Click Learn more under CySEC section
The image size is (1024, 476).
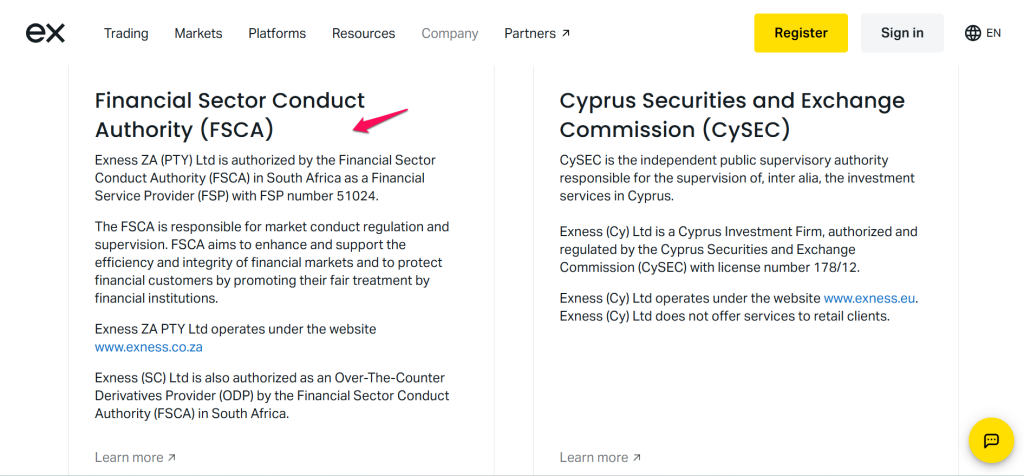[594, 458]
